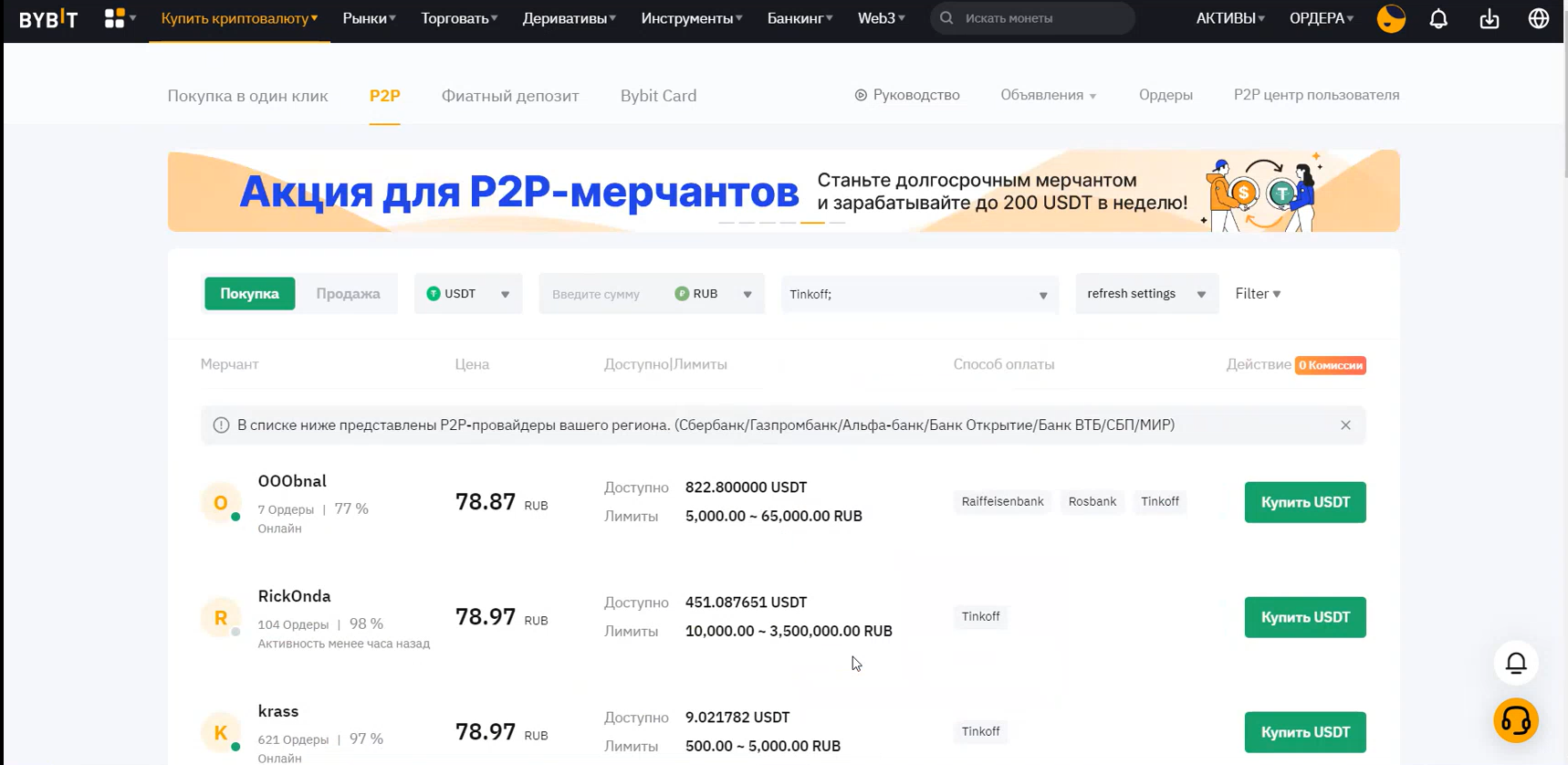The height and width of the screenshot is (765, 1568).
Task: Click the Мерчант column header
Action: point(229,364)
